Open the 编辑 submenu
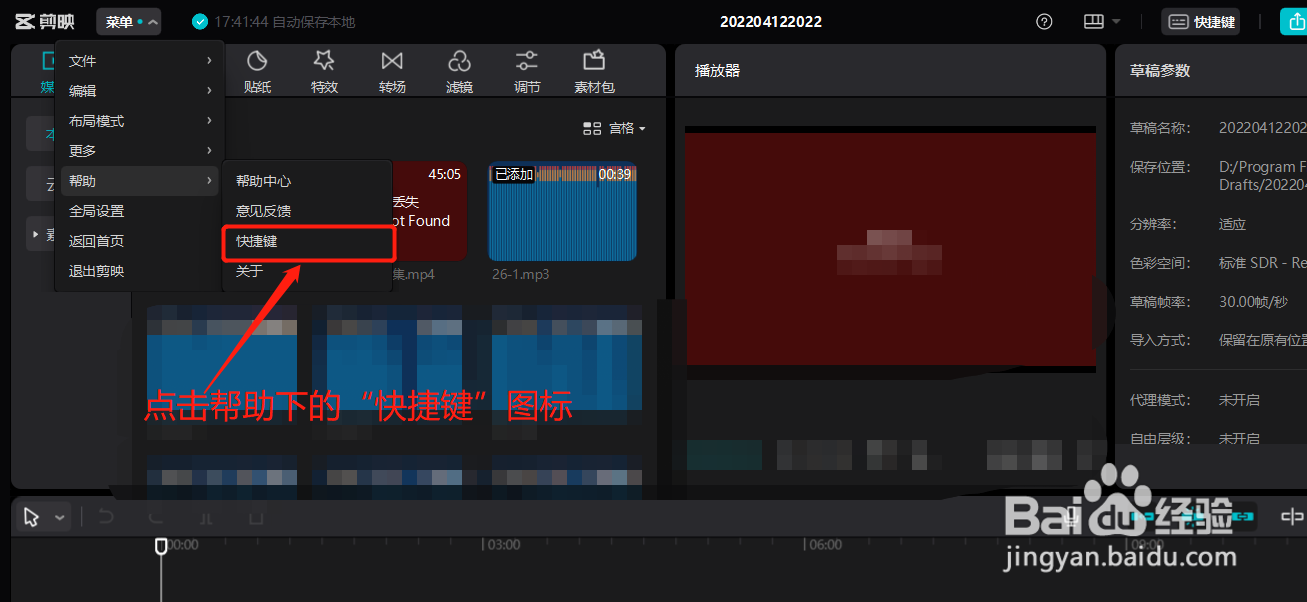Viewport: 1307px width, 602px height. 140,91
